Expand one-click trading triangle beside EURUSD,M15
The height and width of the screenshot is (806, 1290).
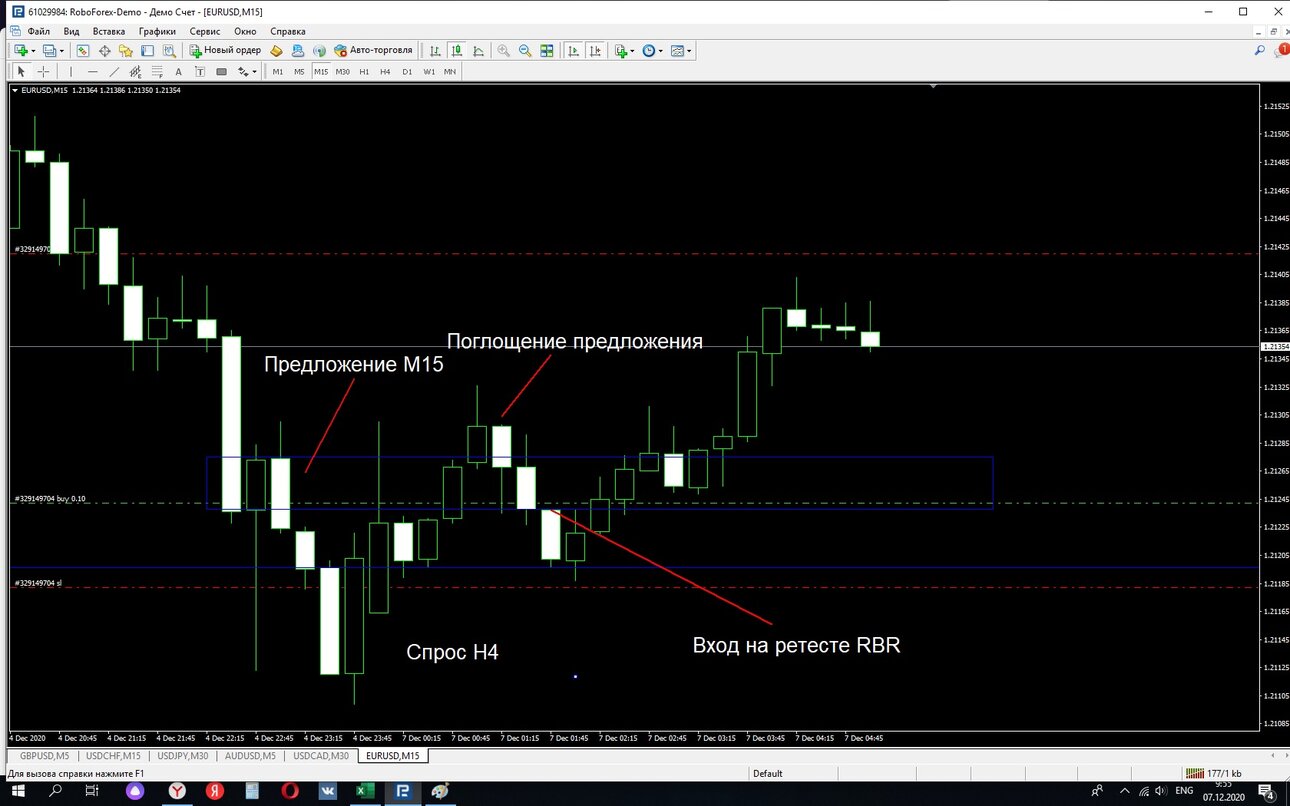pos(14,90)
